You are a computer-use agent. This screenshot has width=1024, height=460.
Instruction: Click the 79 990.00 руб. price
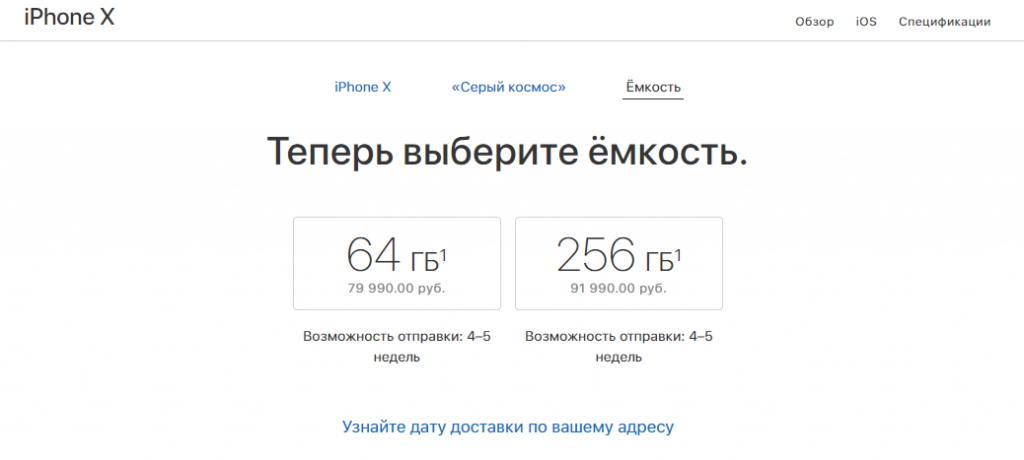click(397, 289)
